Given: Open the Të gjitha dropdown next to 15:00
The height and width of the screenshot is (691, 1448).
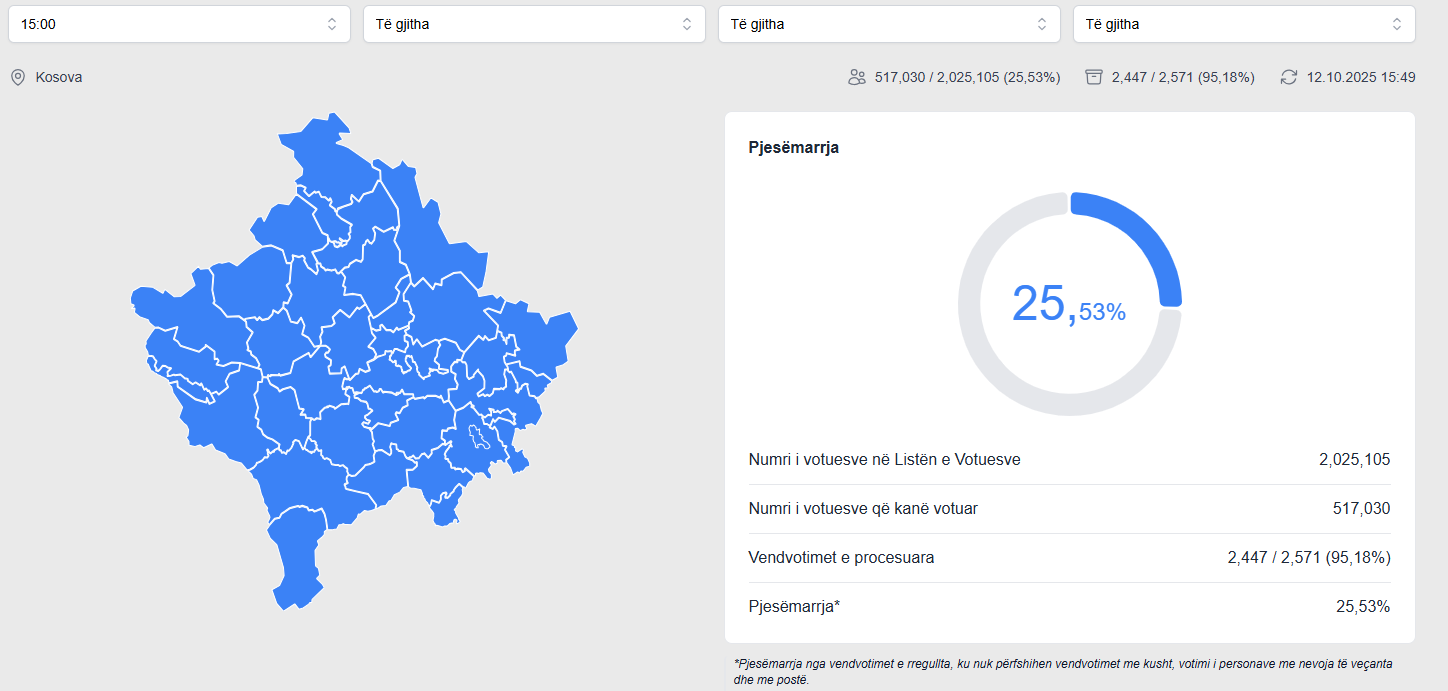Looking at the screenshot, I should (x=534, y=24).
